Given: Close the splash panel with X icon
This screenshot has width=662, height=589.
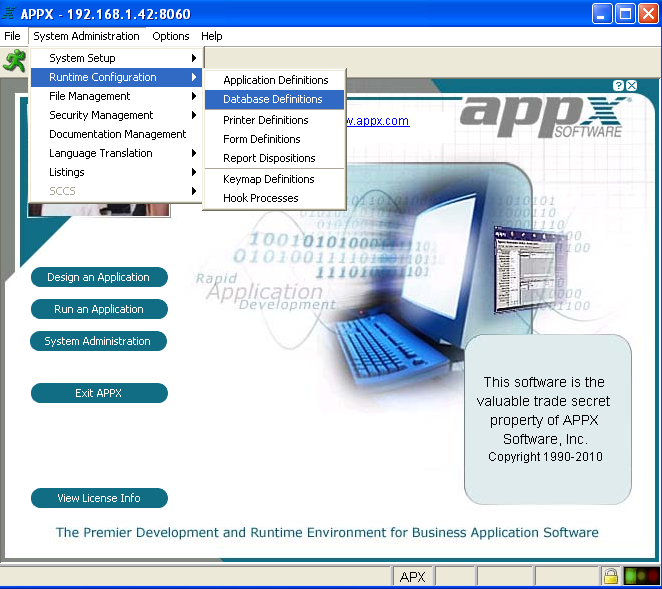Looking at the screenshot, I should click(x=631, y=86).
